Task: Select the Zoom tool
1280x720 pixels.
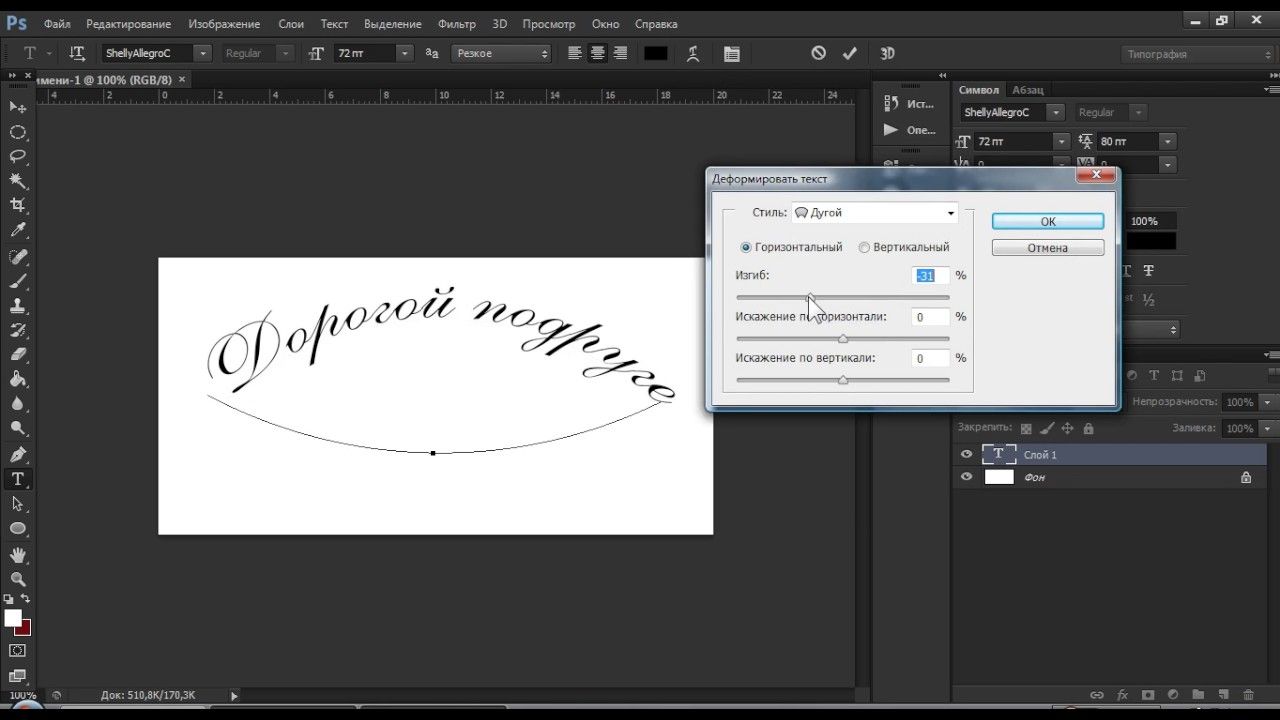Action: [x=17, y=578]
